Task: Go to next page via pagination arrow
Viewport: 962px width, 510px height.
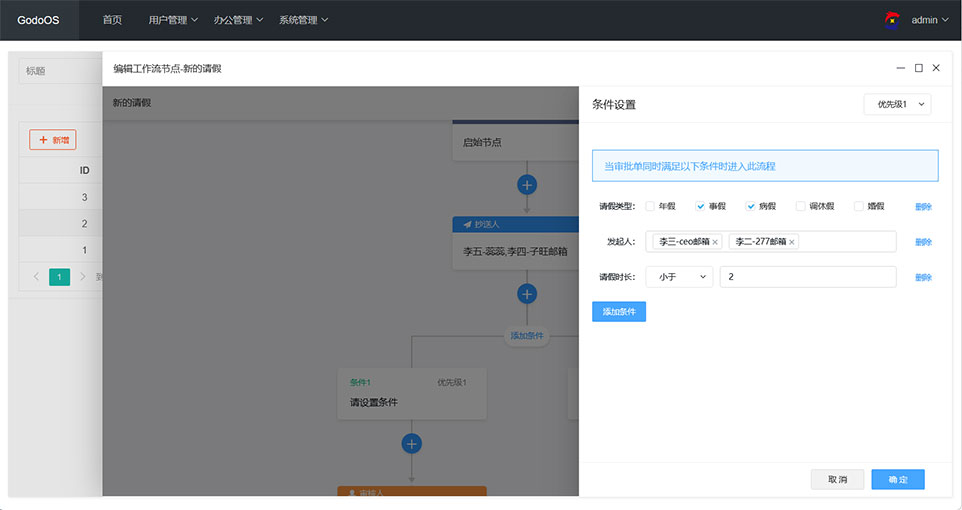Action: [x=83, y=277]
